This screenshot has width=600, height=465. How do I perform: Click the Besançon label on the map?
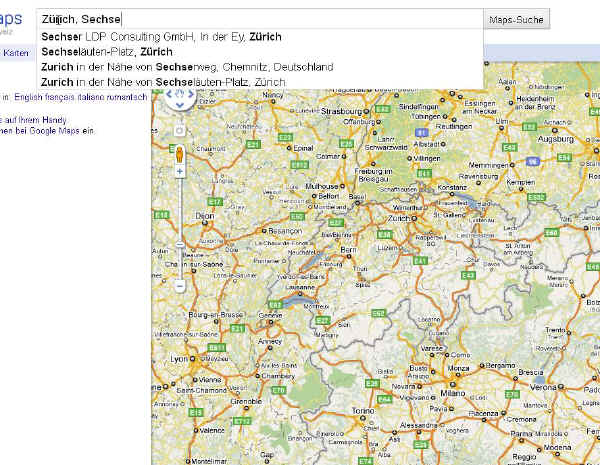tap(285, 231)
